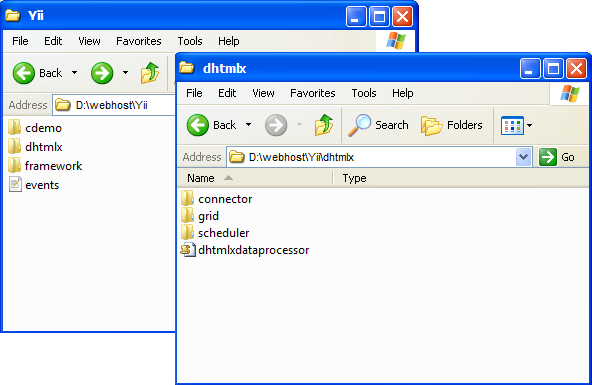
Task: Open Tools menu in dhtmlx window
Action: 364,93
